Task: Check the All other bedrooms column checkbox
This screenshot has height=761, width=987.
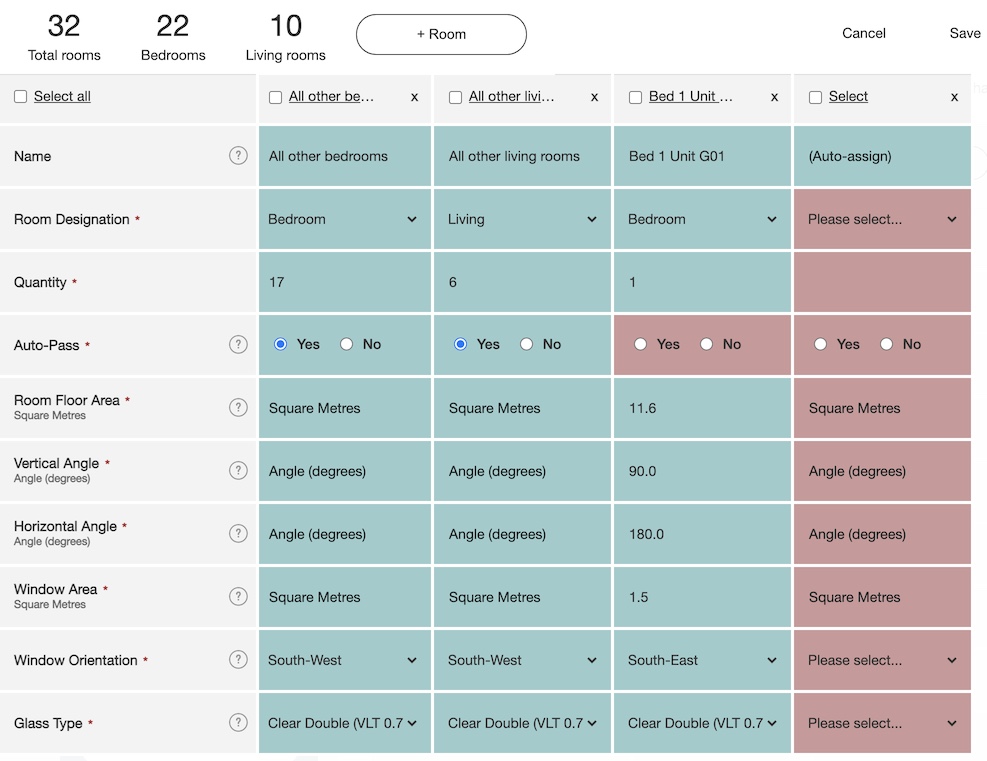Action: tap(276, 96)
